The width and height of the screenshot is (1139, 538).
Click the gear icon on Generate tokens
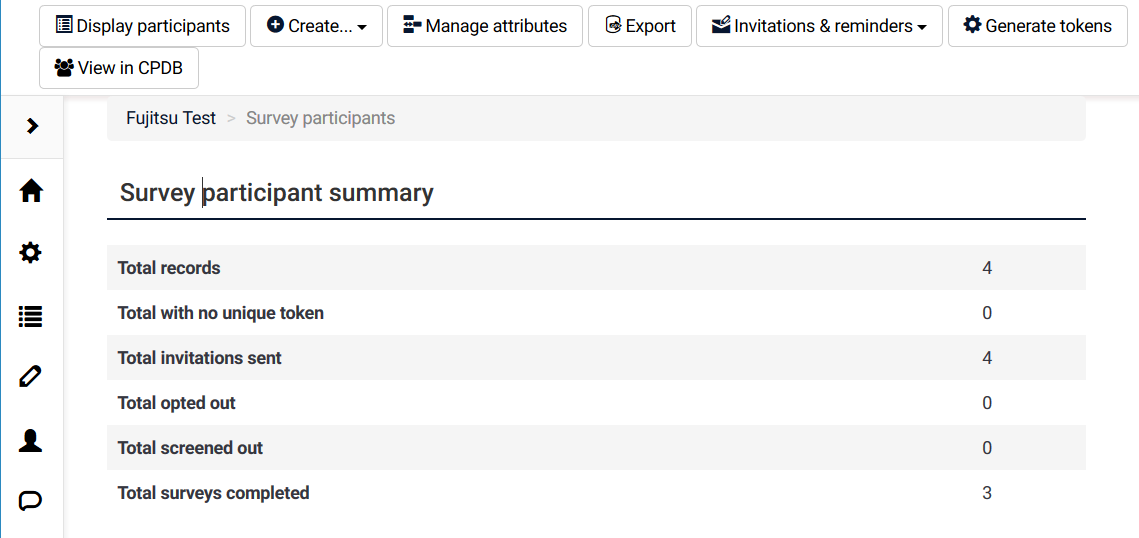click(972, 25)
